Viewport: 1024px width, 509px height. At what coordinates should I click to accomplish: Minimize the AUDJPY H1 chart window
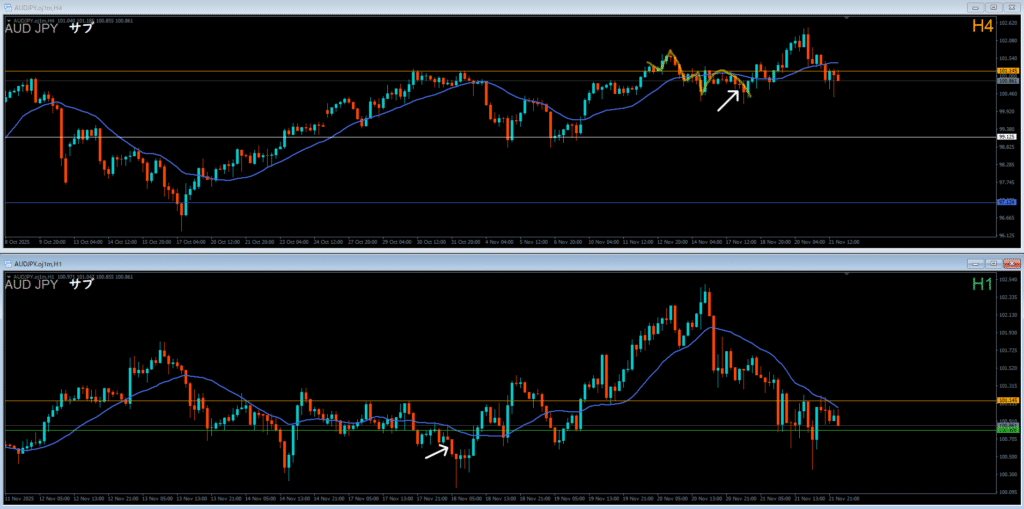point(977,263)
